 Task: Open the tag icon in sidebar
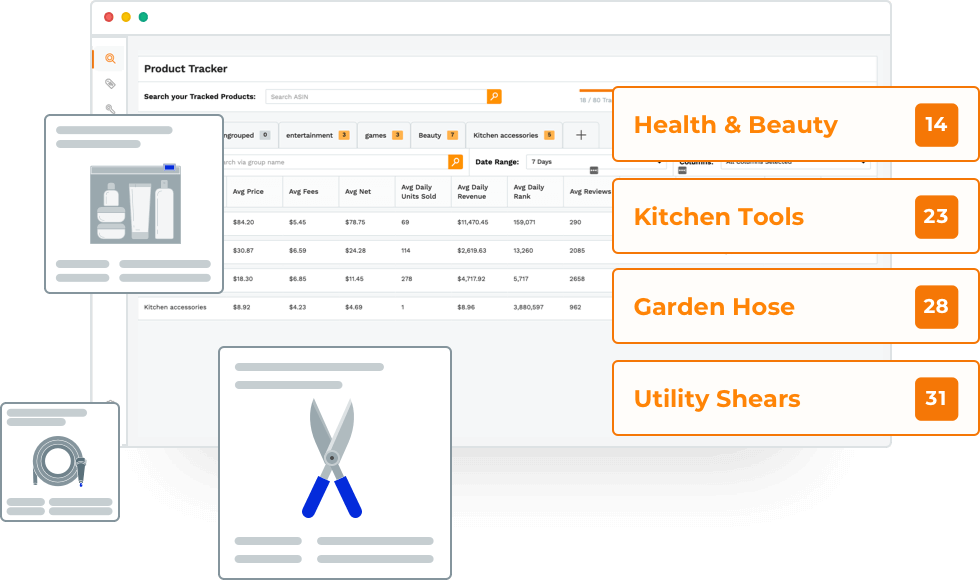110,83
